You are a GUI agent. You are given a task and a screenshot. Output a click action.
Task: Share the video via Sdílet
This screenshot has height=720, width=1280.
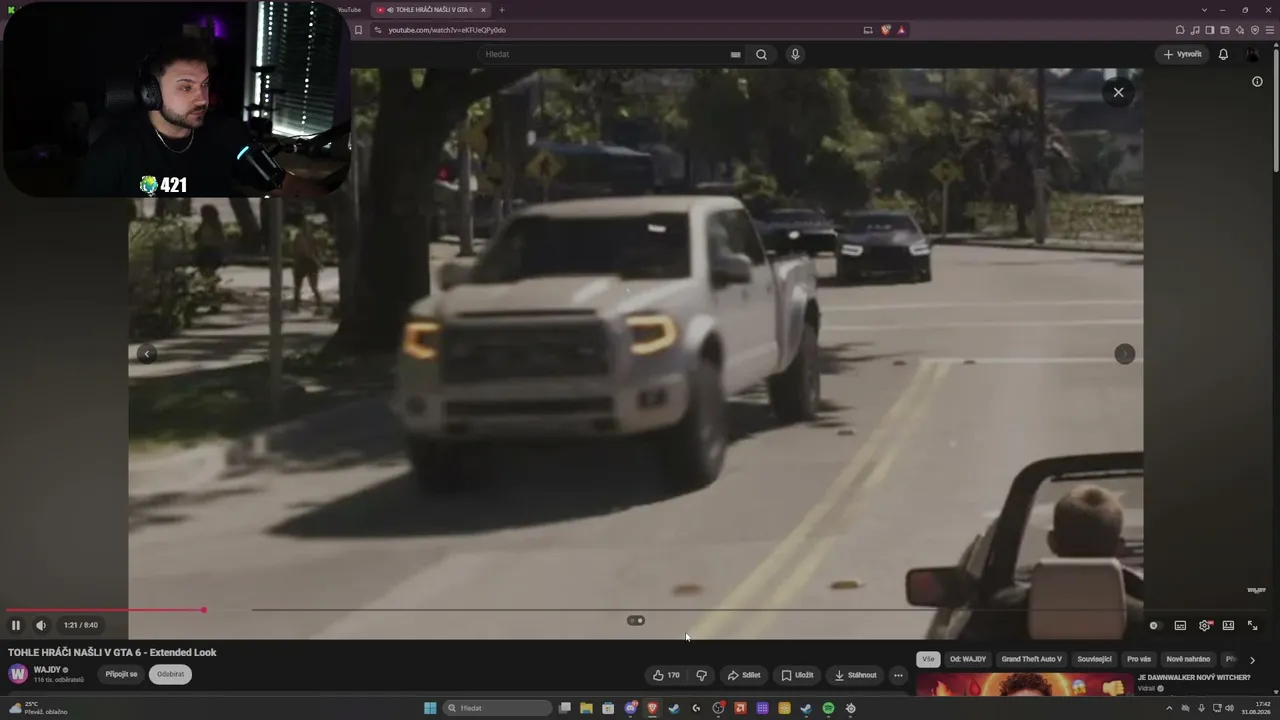pos(743,675)
